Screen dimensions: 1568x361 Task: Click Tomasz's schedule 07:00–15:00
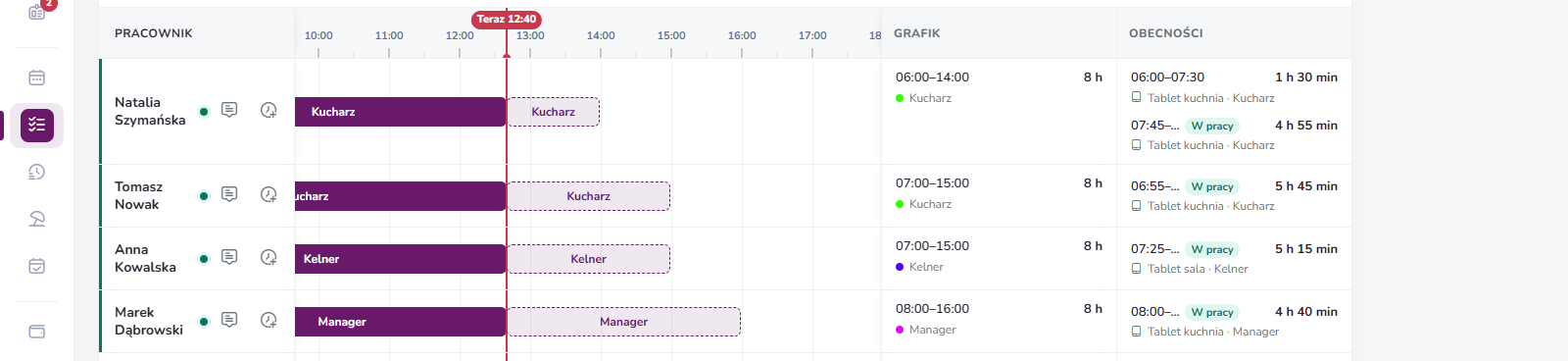[932, 182]
